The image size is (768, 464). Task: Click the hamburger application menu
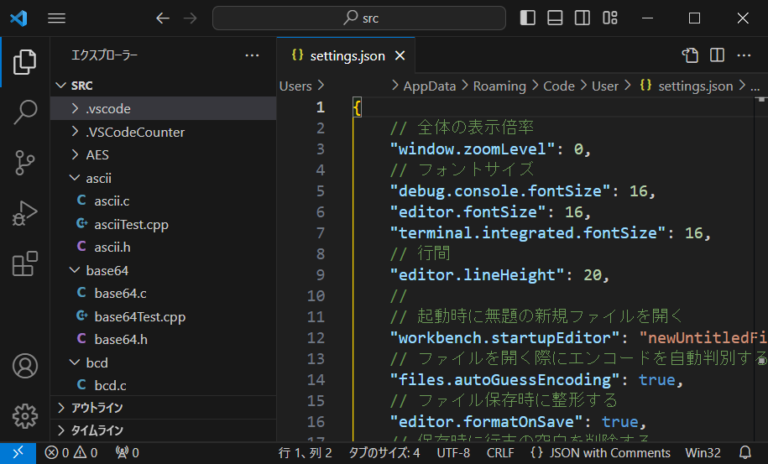(57, 18)
